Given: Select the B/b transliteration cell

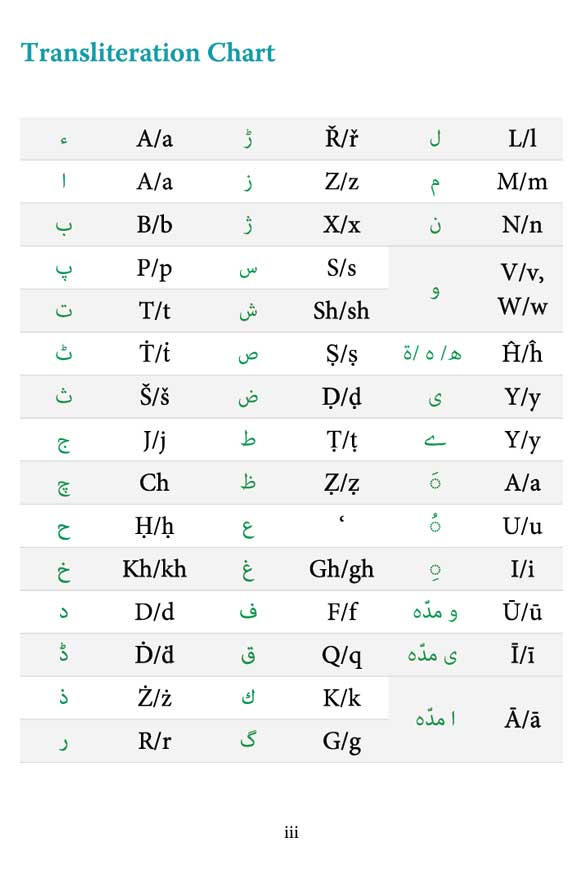Looking at the screenshot, I should click(154, 225).
